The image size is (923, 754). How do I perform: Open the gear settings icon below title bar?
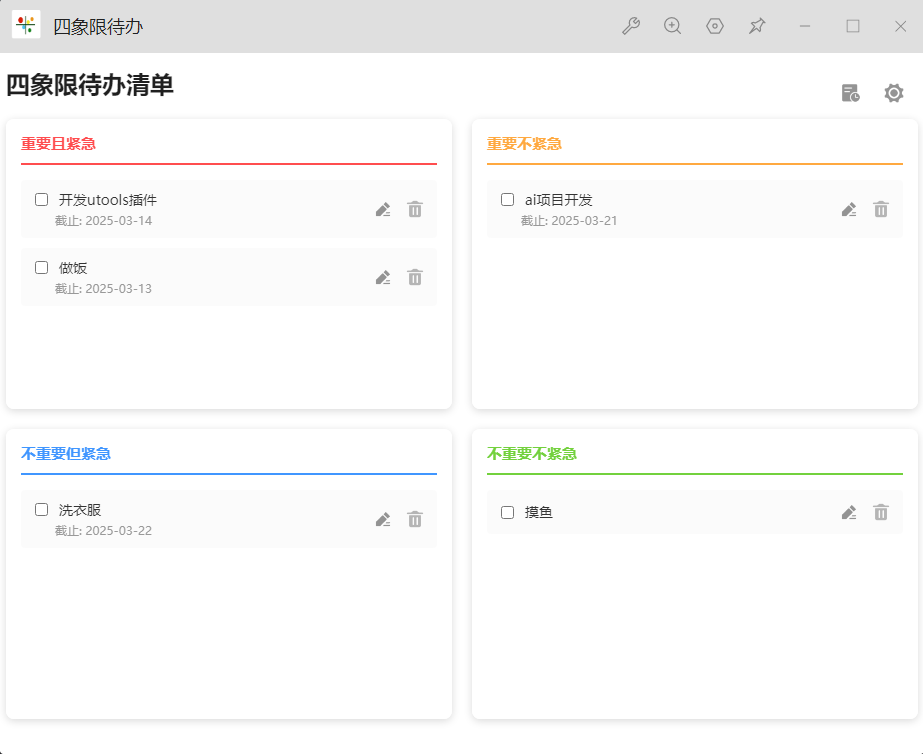click(894, 93)
